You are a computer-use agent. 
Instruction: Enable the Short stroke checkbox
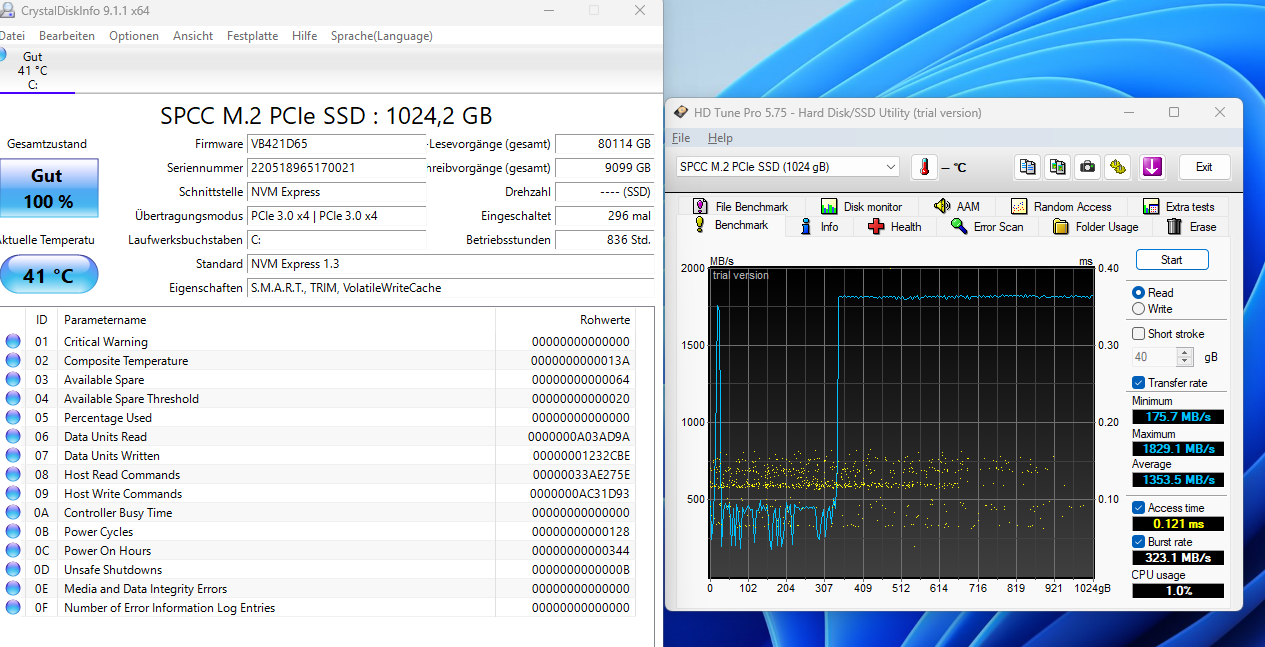[1138, 333]
